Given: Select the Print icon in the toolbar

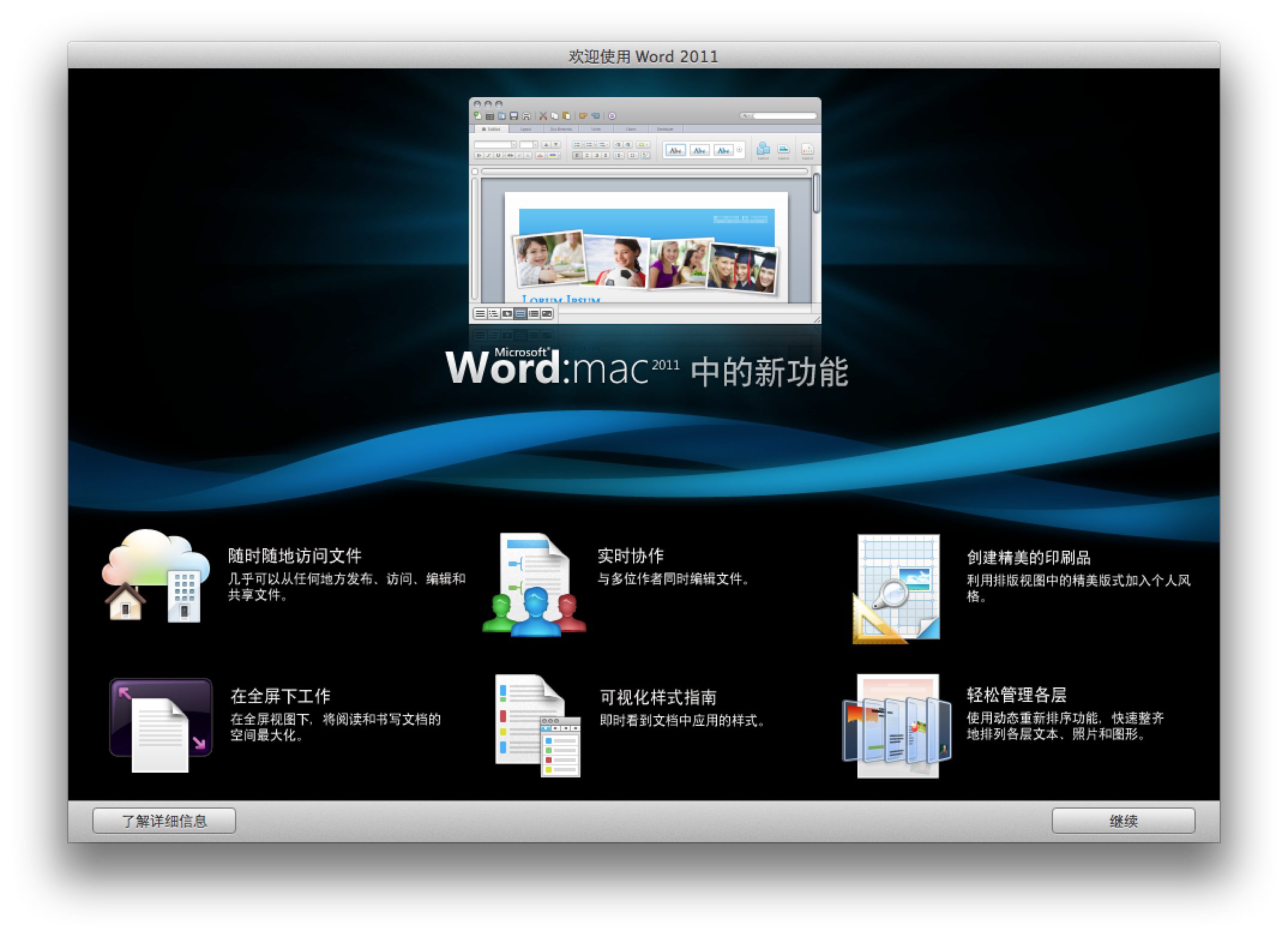Looking at the screenshot, I should (527, 116).
